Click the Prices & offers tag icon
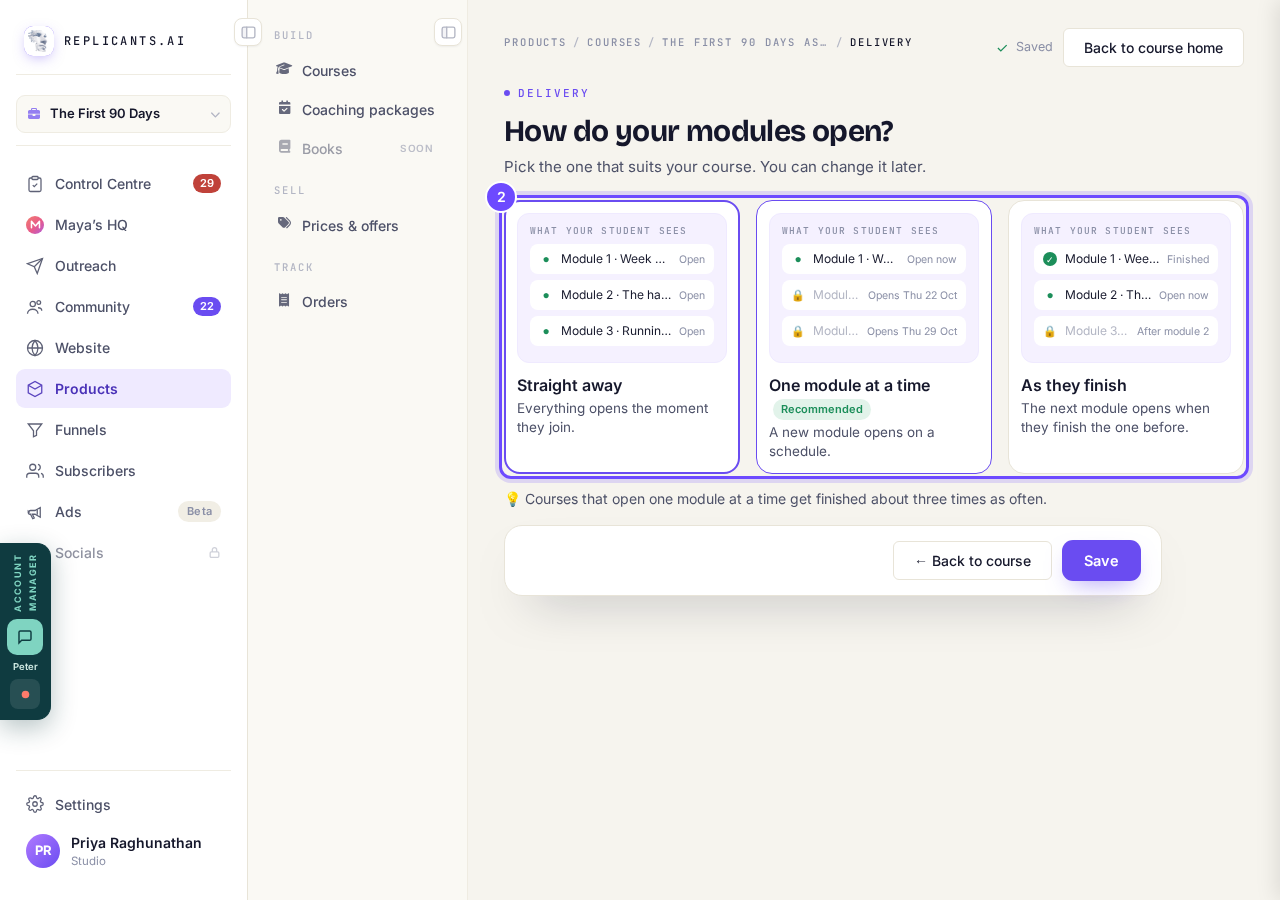The image size is (1280, 900). point(285,224)
